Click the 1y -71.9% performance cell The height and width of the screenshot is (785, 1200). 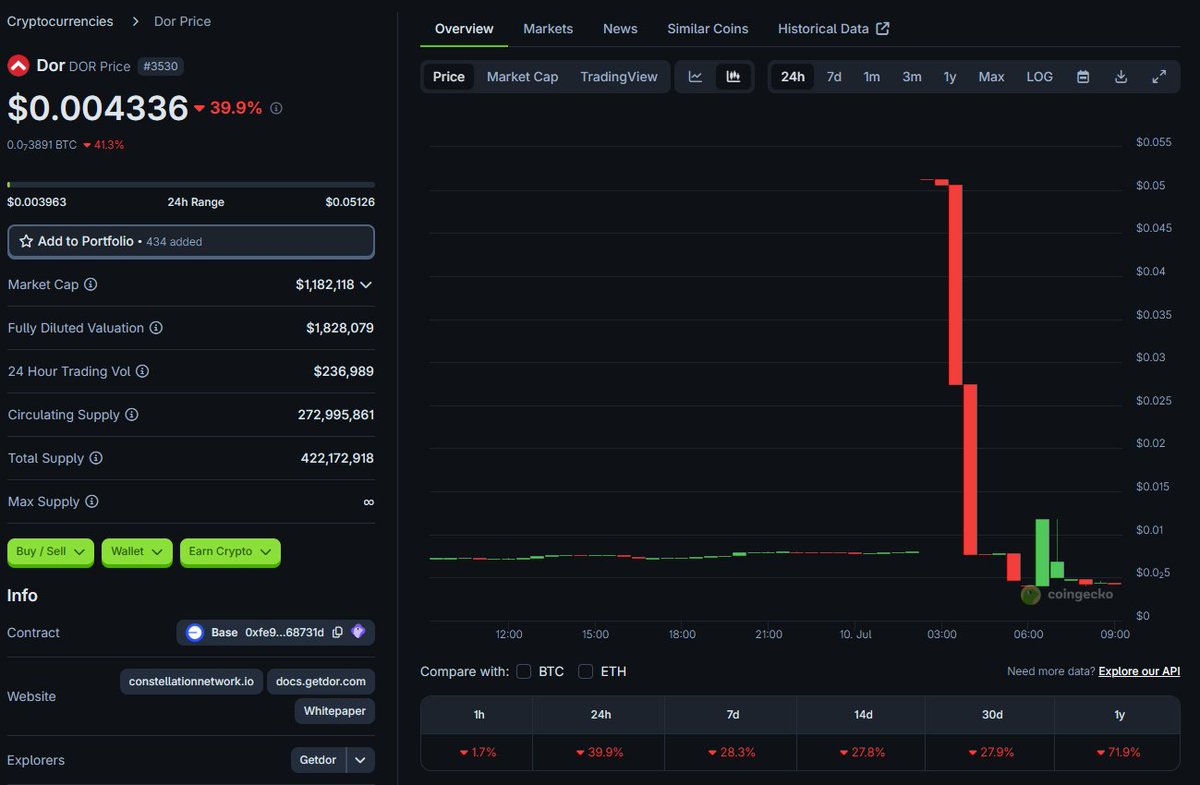1119,752
